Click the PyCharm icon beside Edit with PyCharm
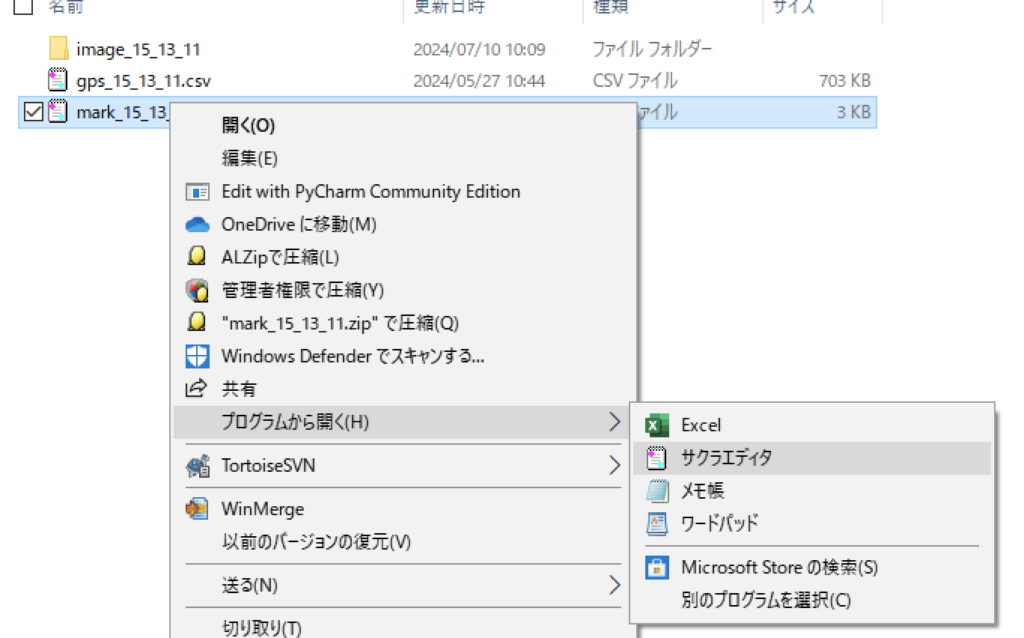 (197, 192)
